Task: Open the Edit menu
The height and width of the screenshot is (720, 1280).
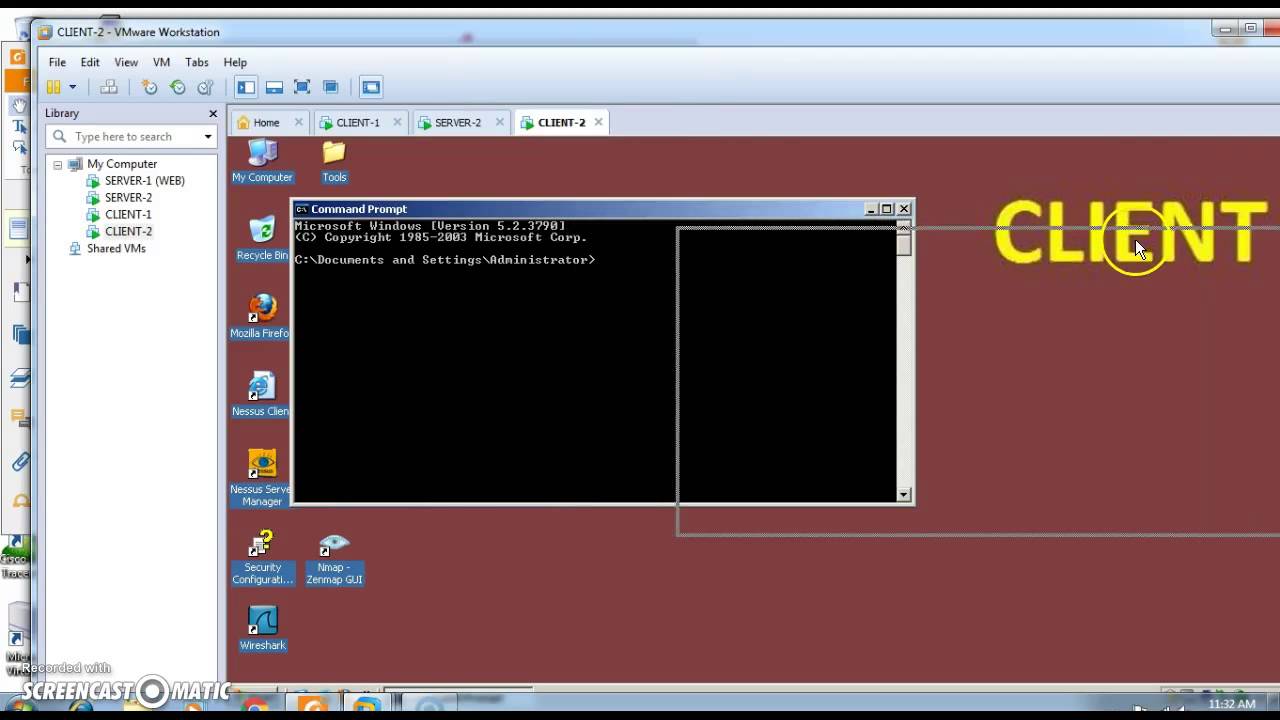Action: [90, 62]
